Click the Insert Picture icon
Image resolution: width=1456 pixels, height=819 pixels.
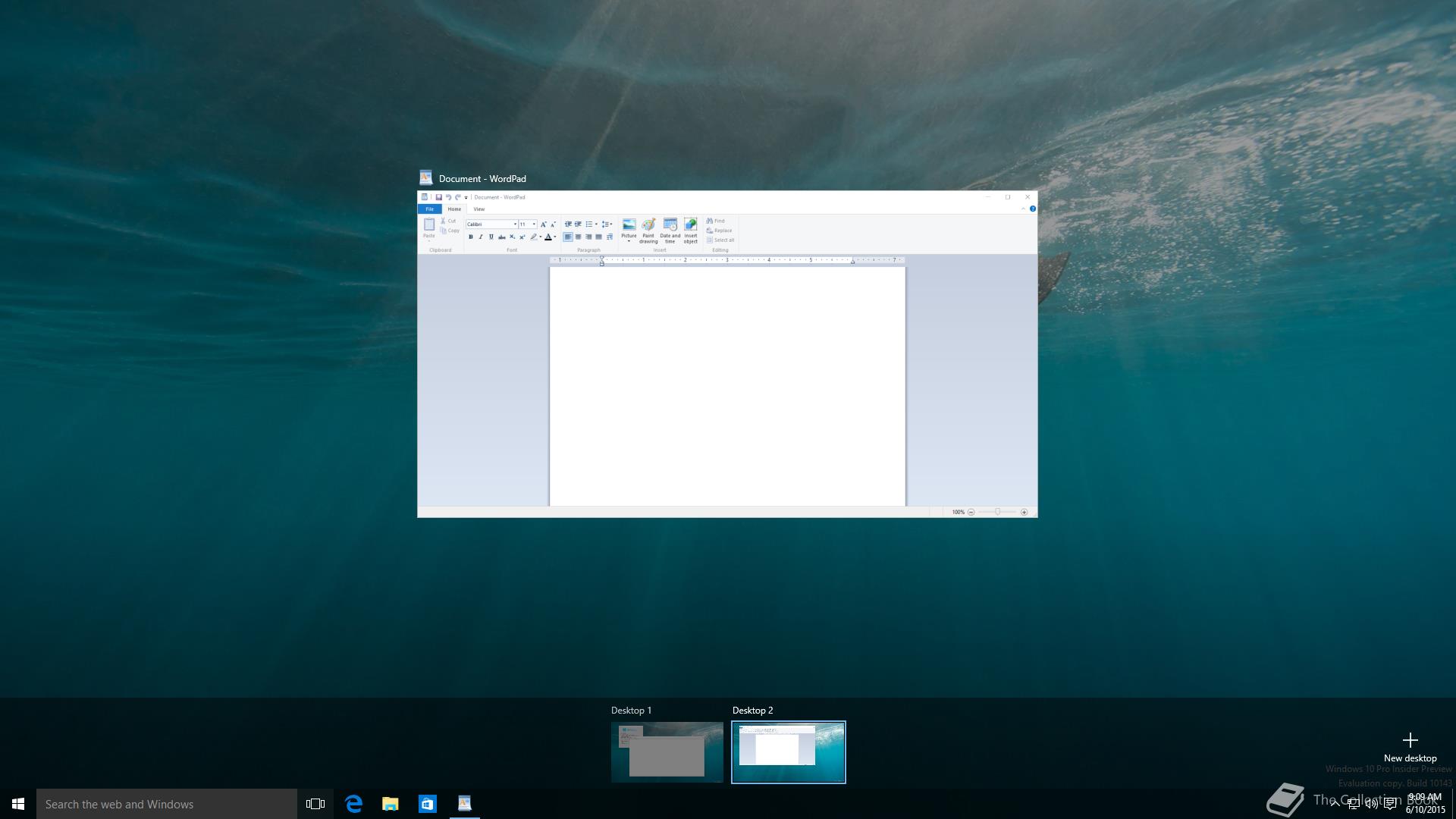coord(629,224)
